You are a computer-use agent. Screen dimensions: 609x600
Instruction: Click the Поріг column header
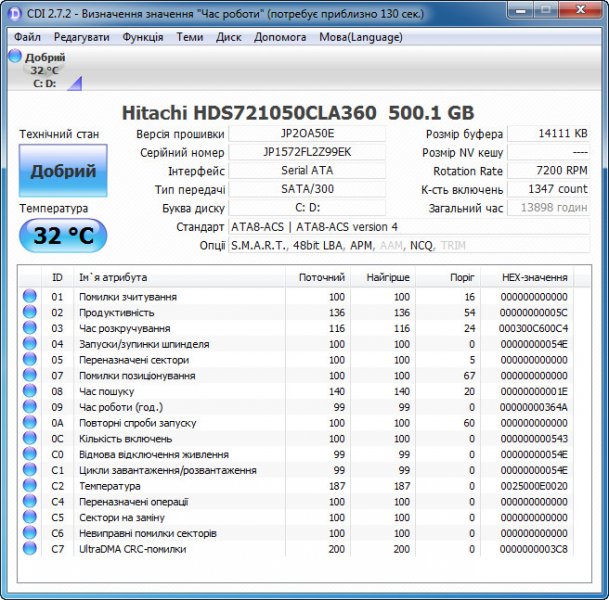pos(448,277)
